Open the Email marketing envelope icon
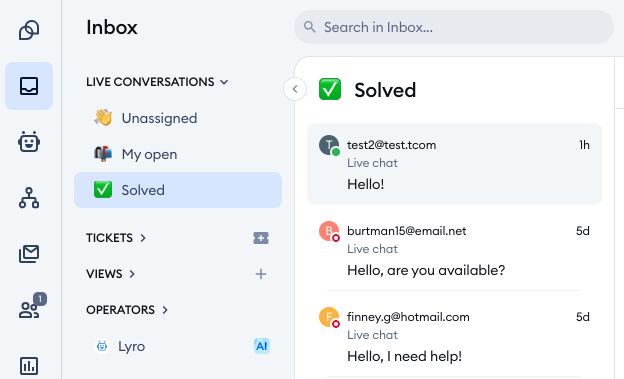Viewport: 624px width, 379px height. [29, 254]
